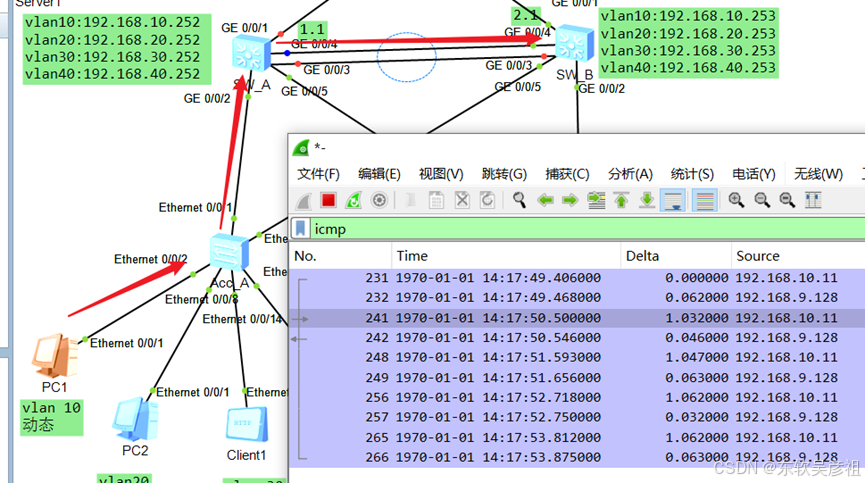The image size is (865, 483).
Task: Select packet number 241 row
Action: click(x=577, y=318)
